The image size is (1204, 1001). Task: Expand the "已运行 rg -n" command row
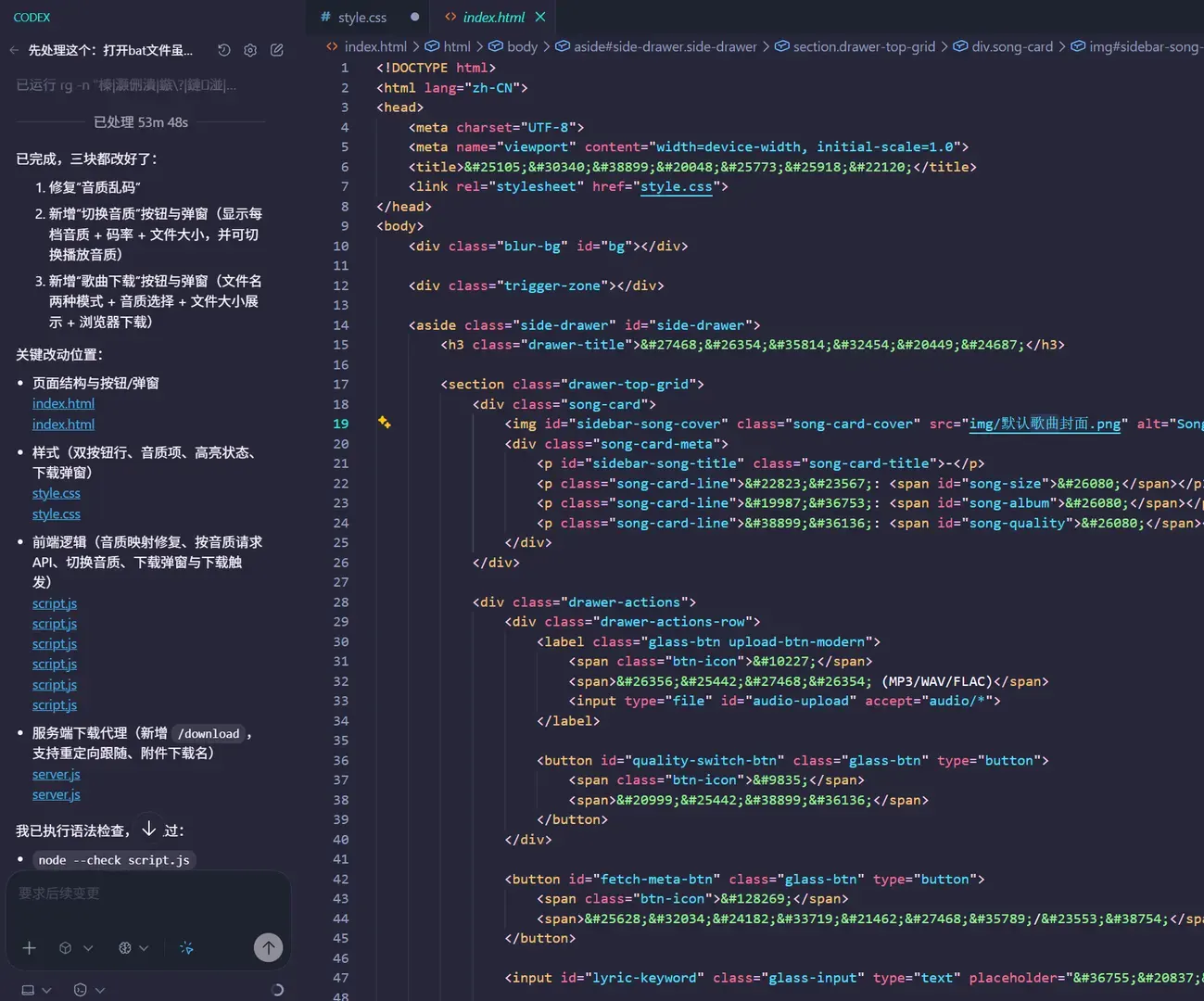[126, 85]
